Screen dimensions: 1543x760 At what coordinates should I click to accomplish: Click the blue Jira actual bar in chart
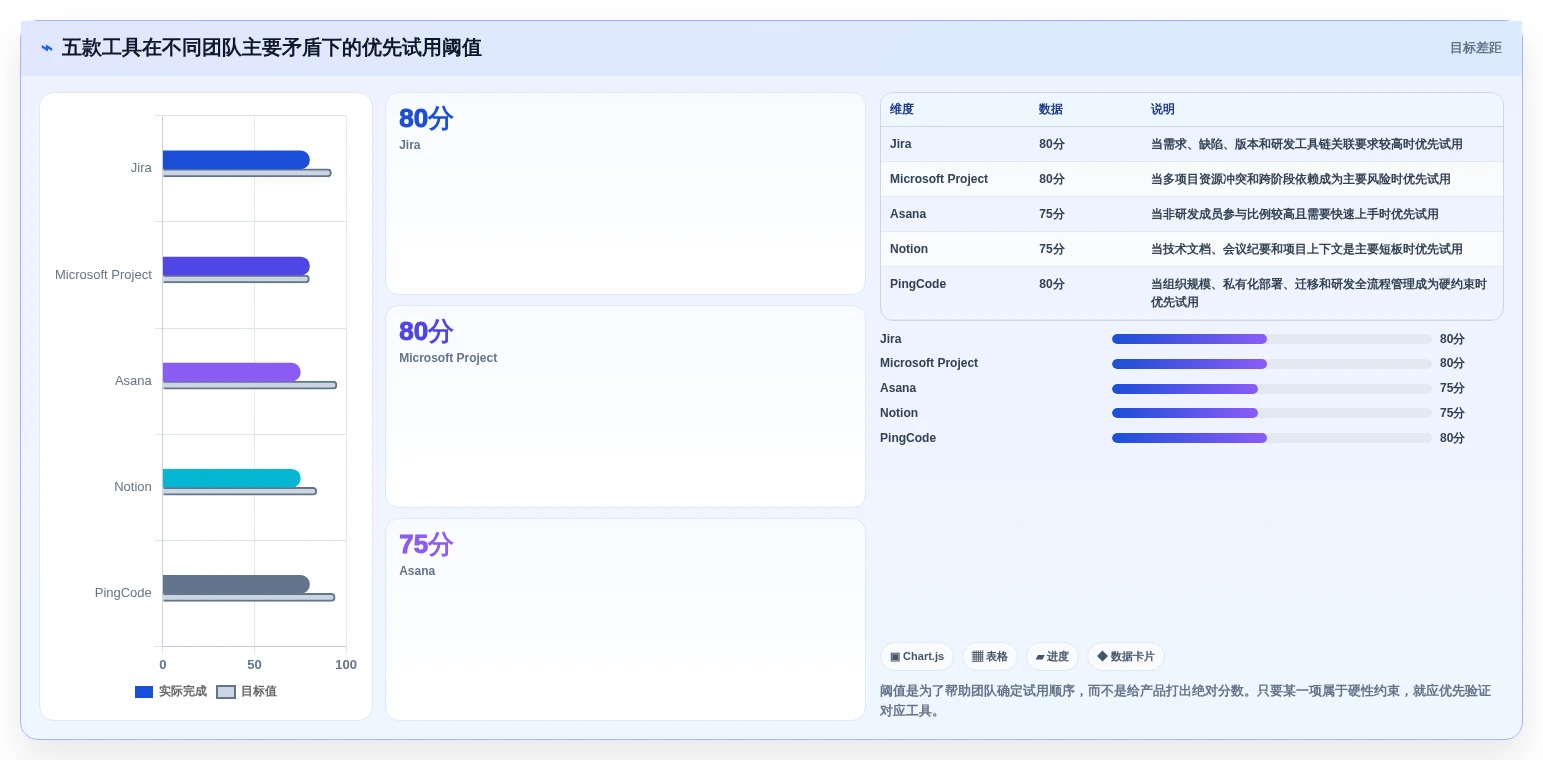pos(236,160)
